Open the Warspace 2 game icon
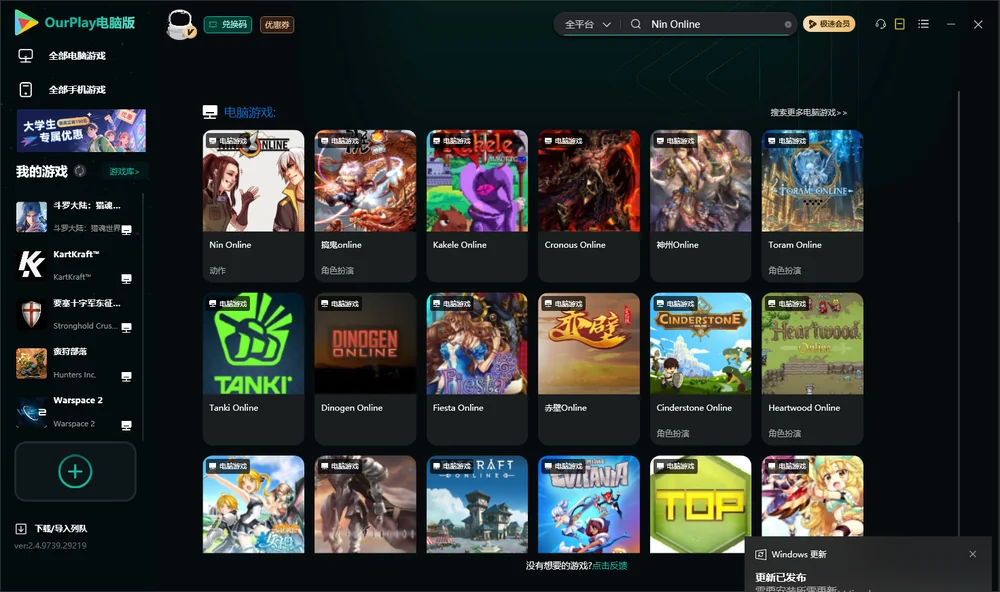The height and width of the screenshot is (592, 1000). pos(31,411)
